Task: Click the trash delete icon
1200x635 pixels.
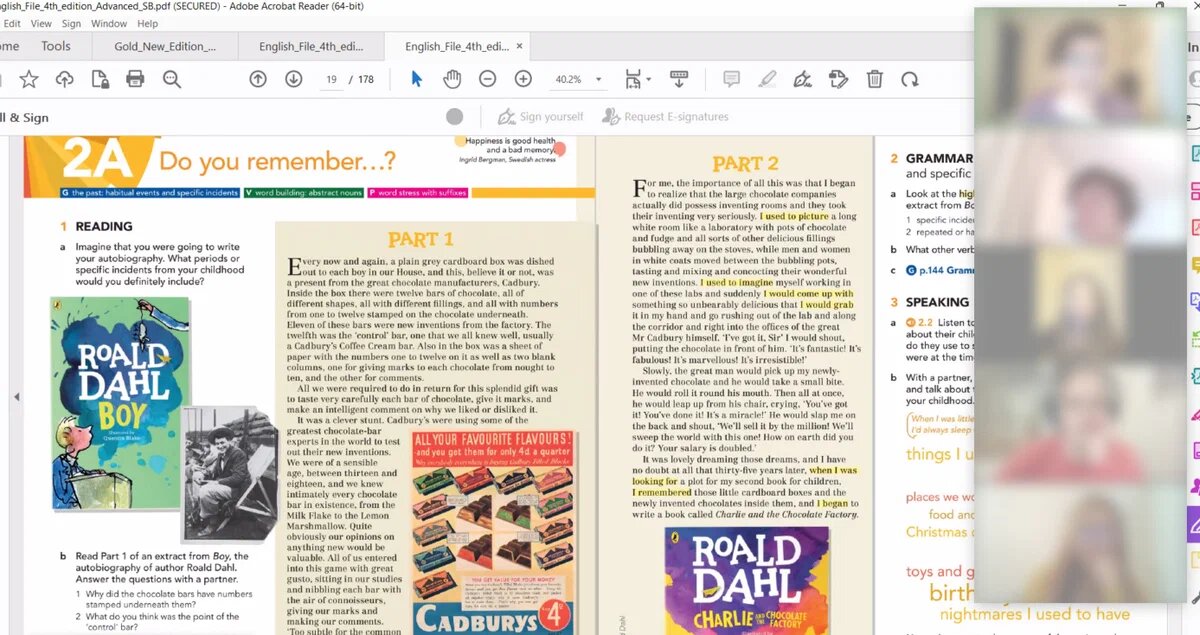Action: (874, 79)
